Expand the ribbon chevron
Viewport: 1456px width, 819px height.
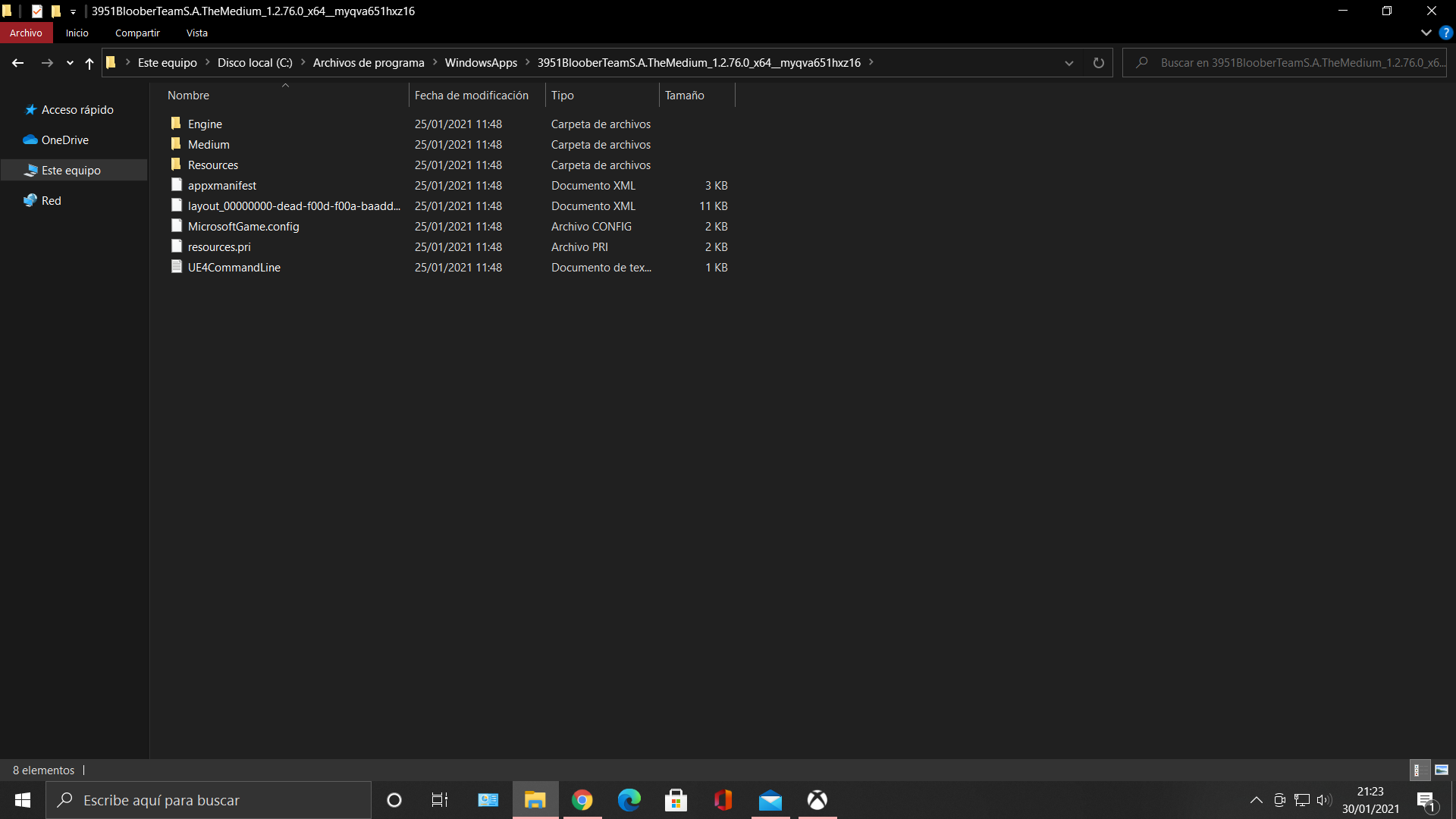(1426, 33)
